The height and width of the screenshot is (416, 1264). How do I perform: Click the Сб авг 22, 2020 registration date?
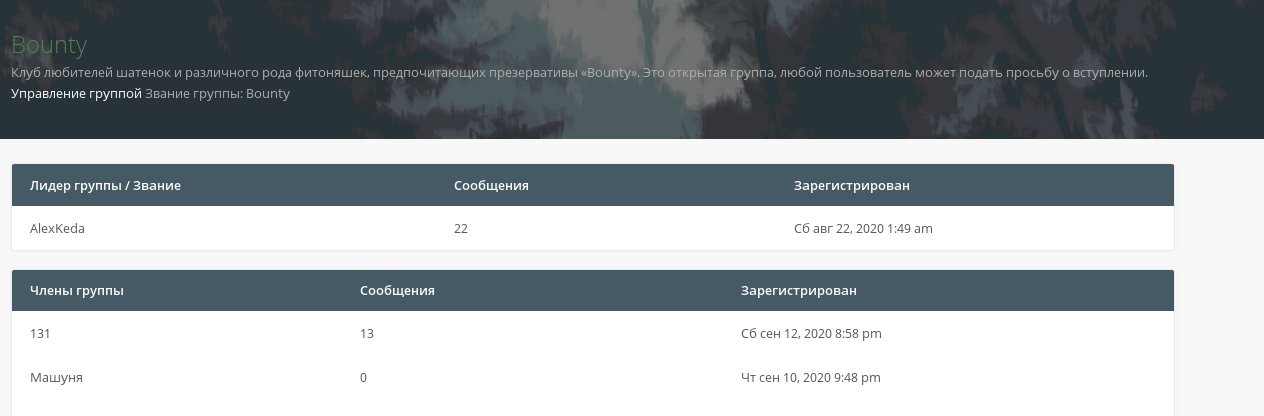[x=863, y=229]
